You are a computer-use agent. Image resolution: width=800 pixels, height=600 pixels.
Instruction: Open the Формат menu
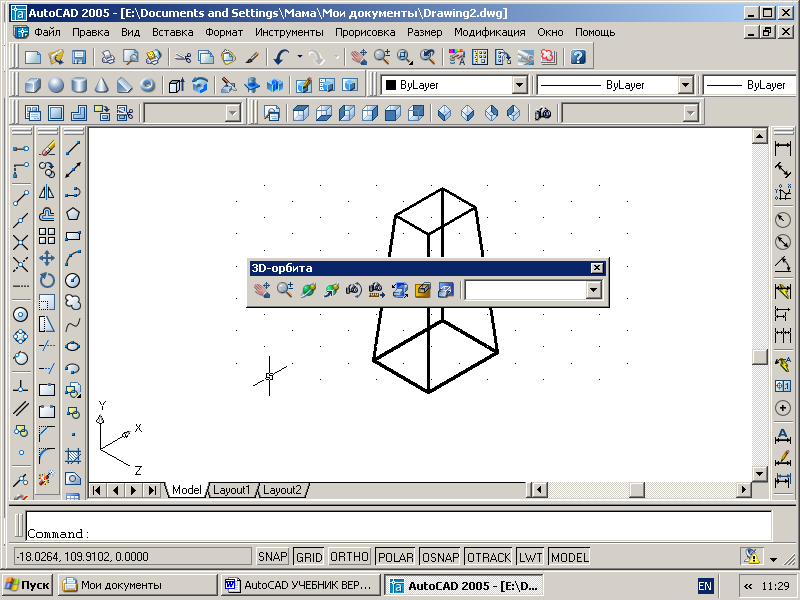point(224,32)
